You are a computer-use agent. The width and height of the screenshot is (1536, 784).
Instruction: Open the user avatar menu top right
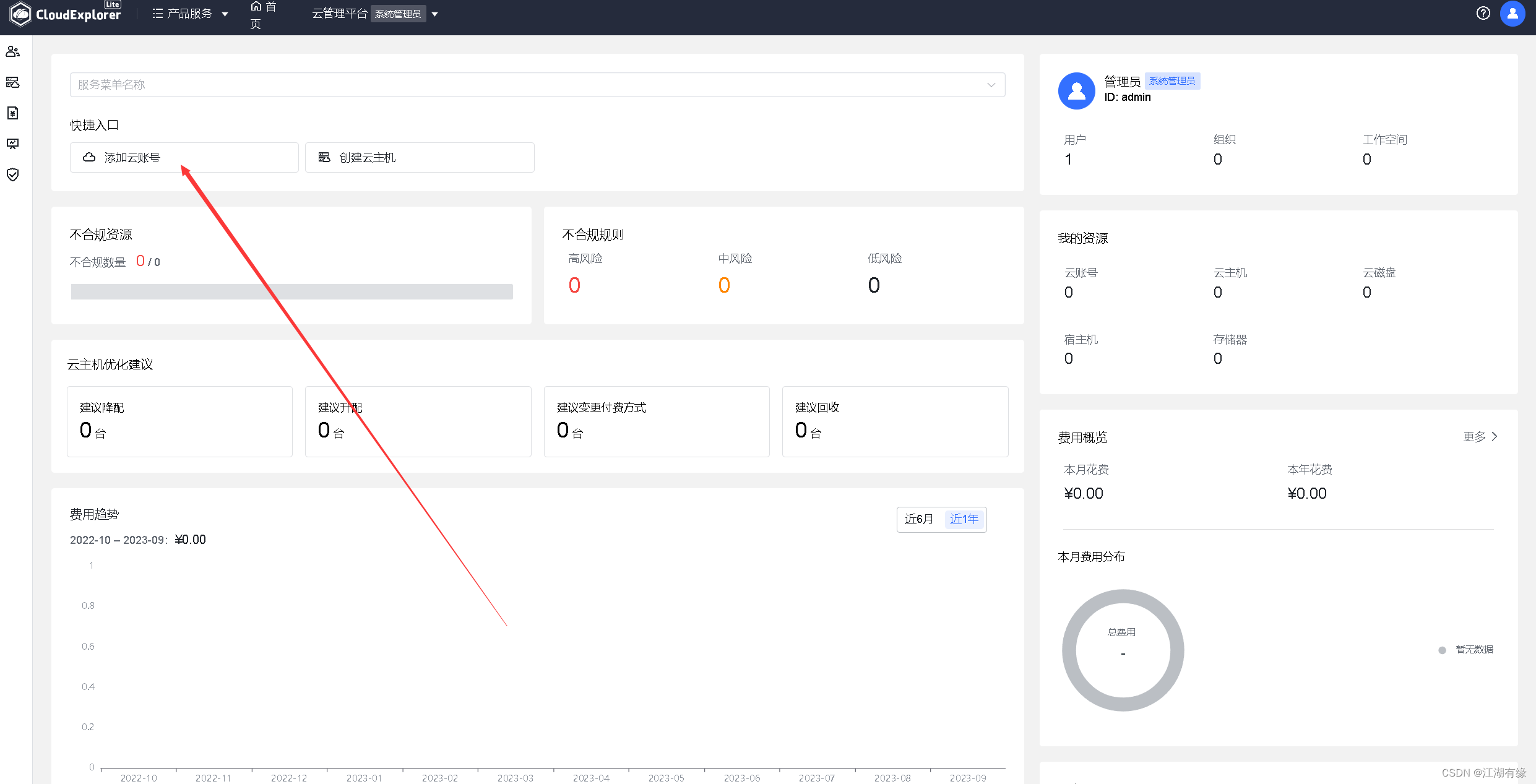1512,14
